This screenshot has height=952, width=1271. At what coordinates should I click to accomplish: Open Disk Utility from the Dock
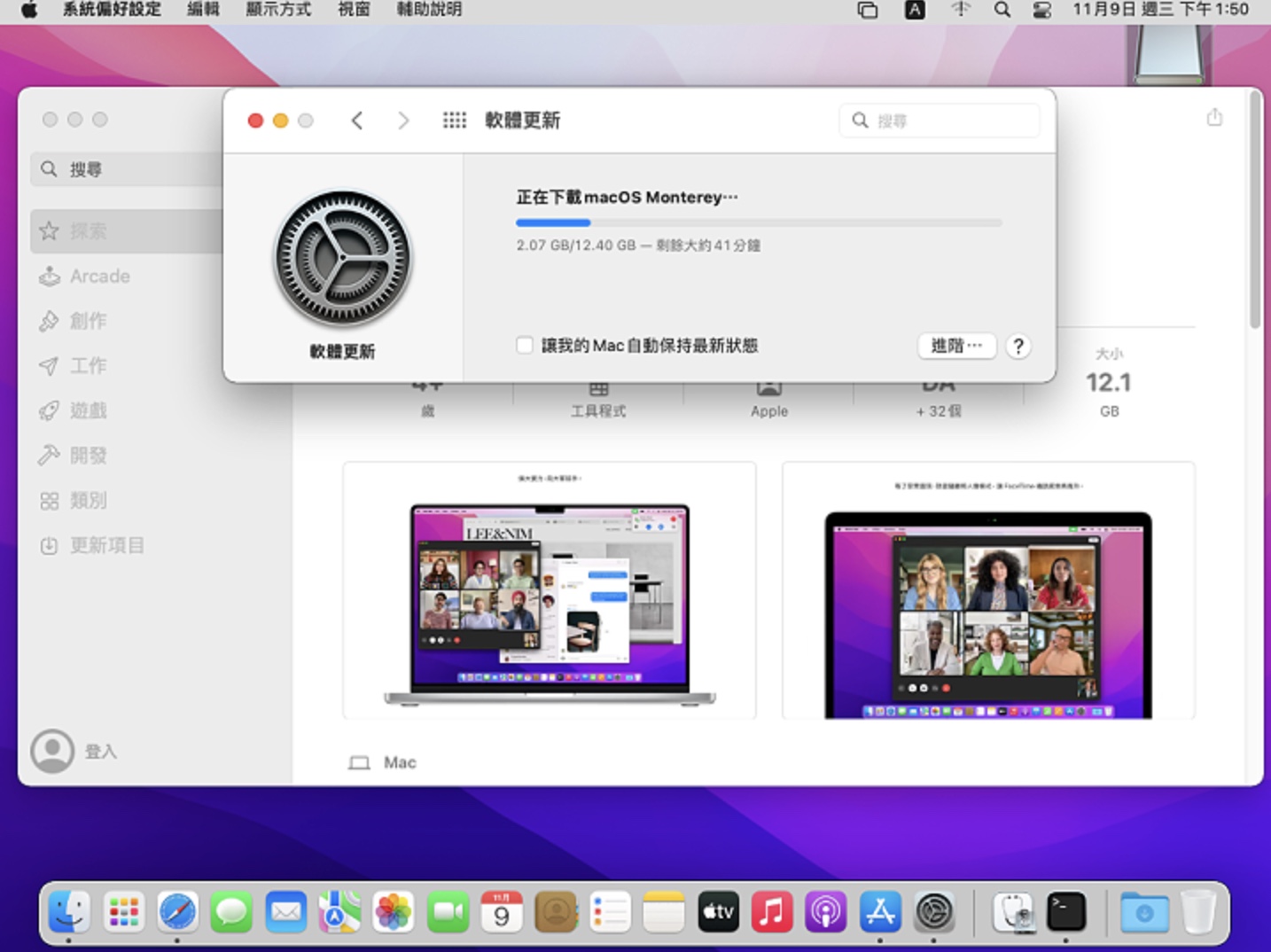click(1012, 911)
